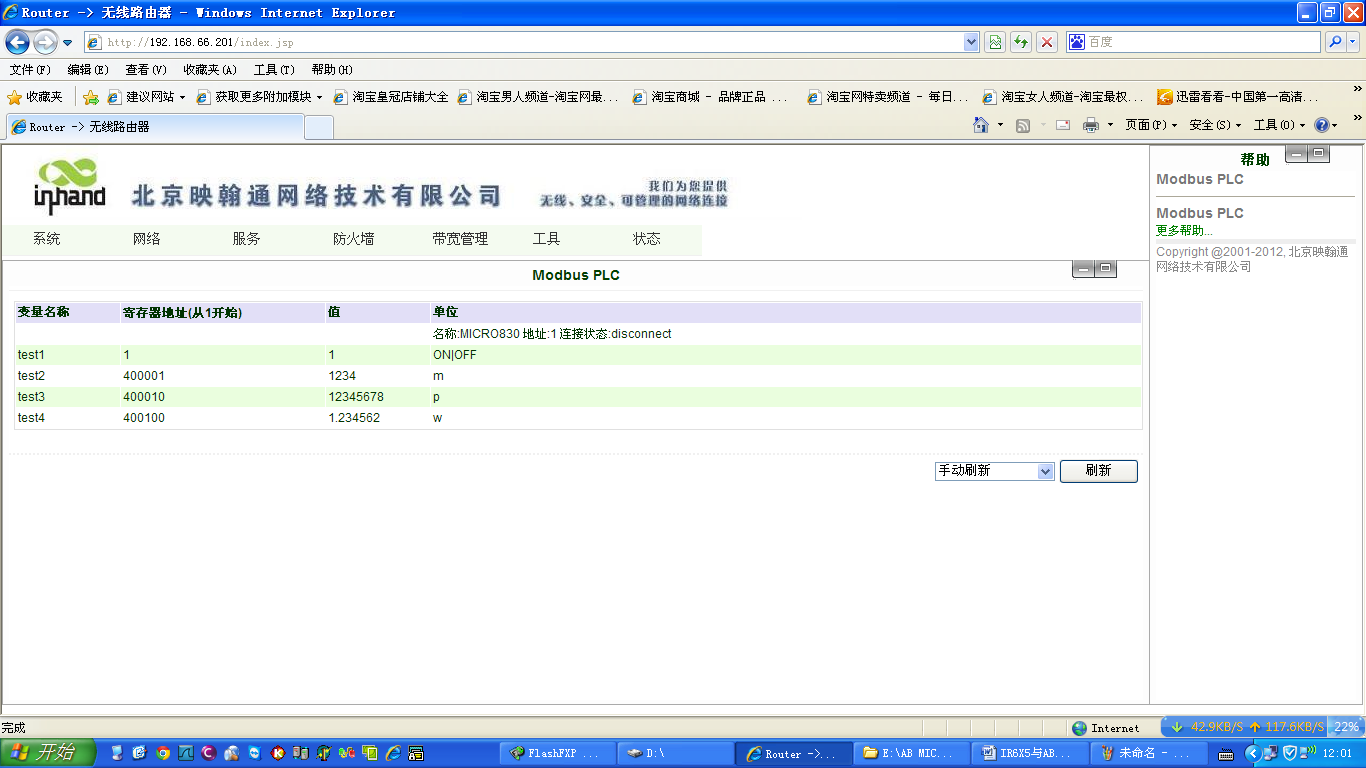Launch Google Chrome from the quick launch bar

tap(163, 753)
